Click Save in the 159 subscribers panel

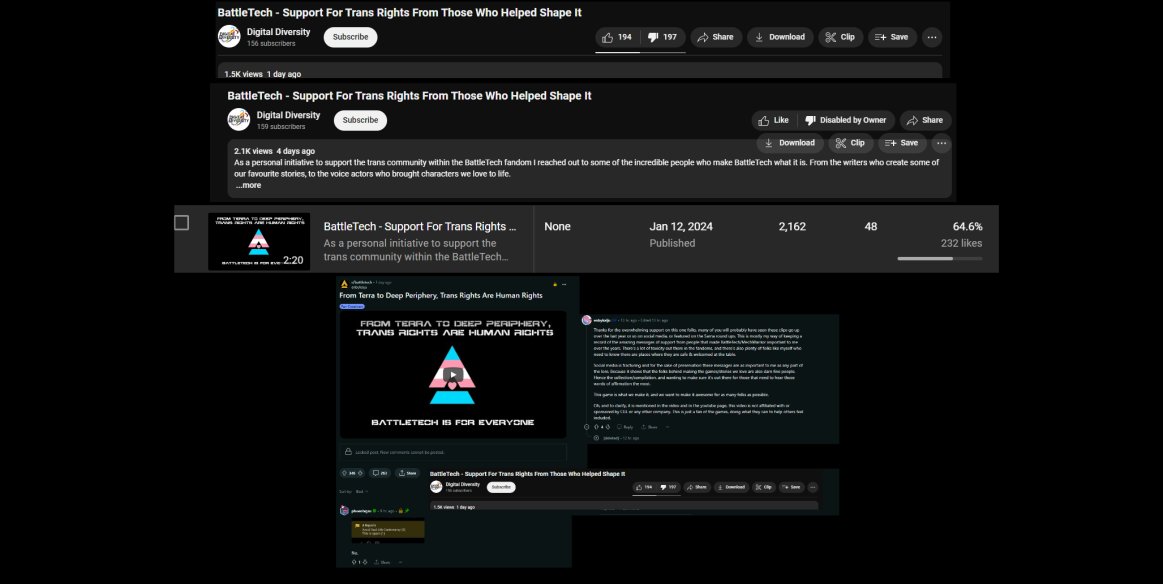pos(902,143)
